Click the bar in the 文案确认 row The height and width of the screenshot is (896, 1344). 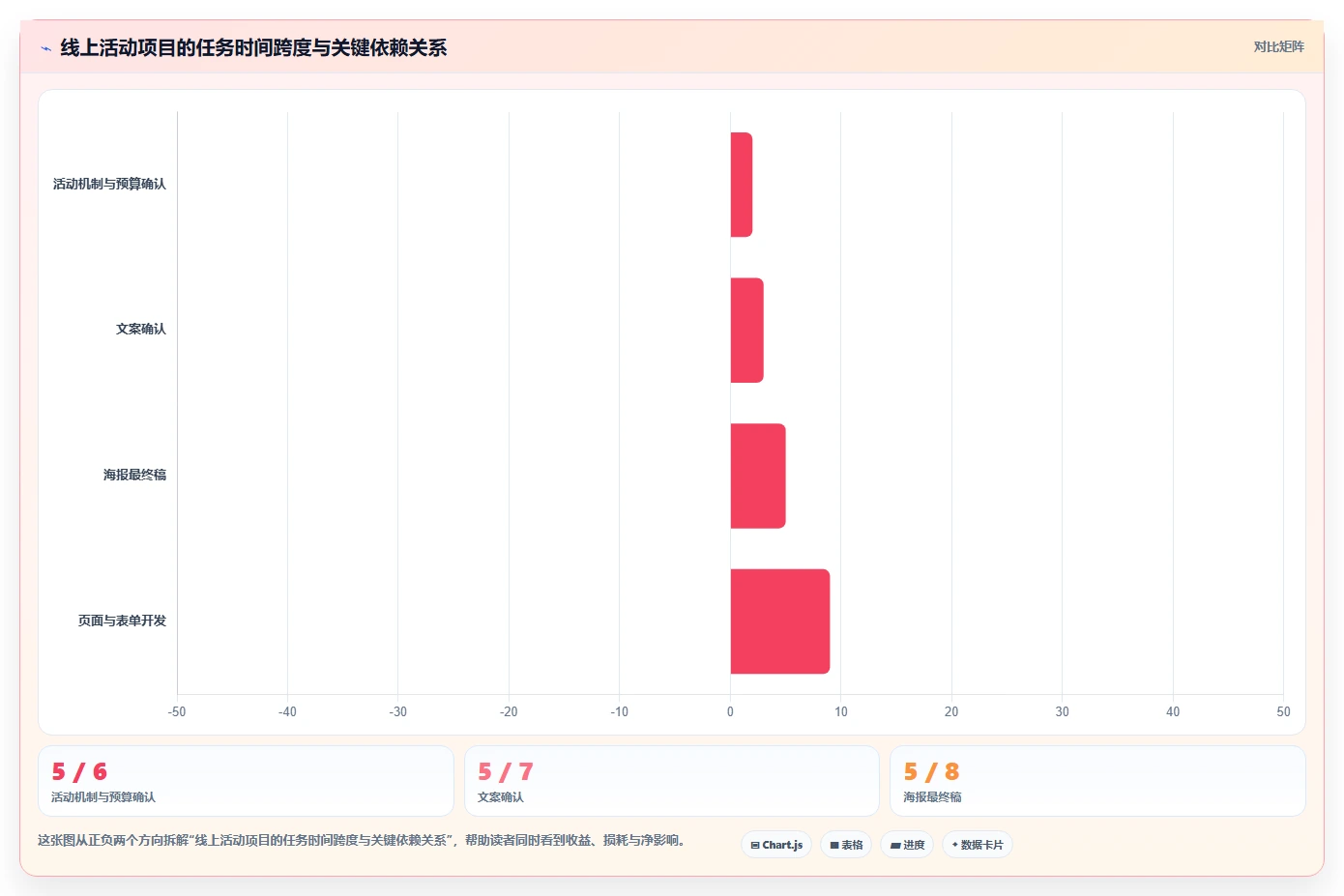point(746,331)
